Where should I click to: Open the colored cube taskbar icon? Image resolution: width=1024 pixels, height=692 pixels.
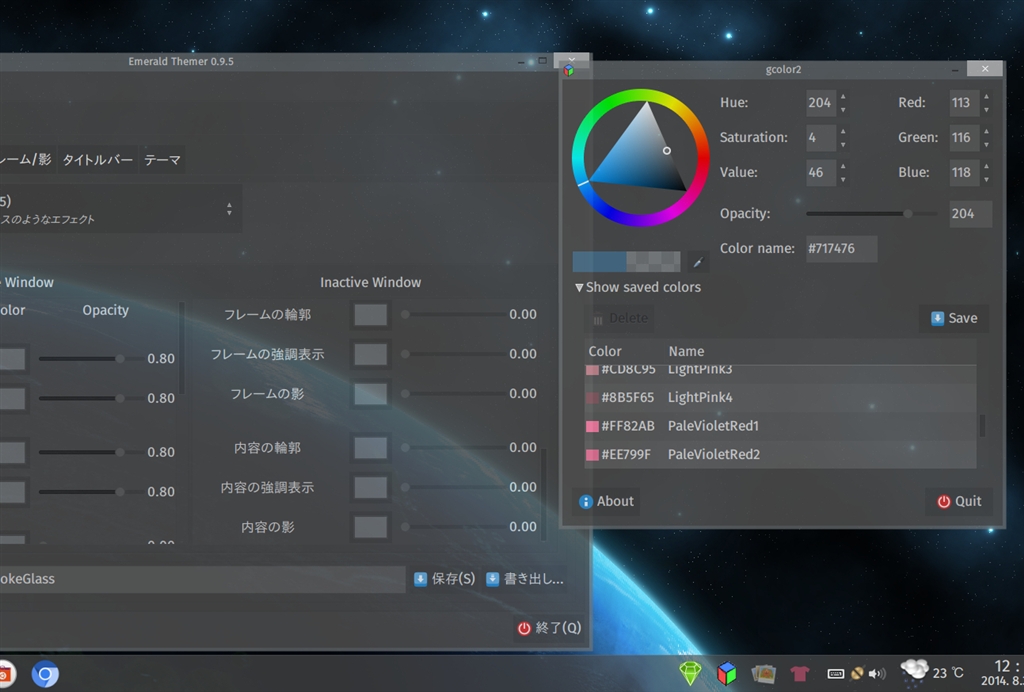pos(726,673)
